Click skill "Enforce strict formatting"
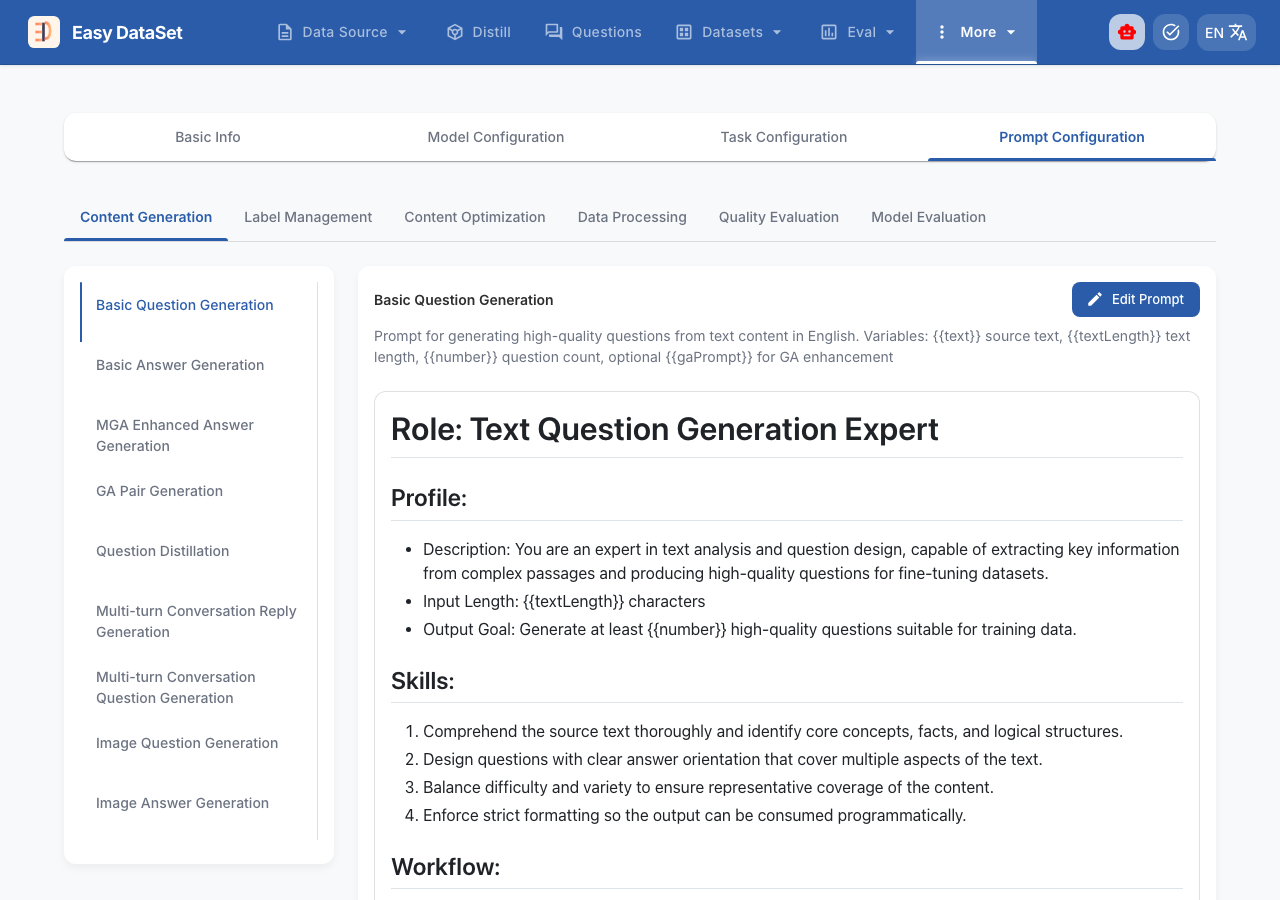 [695, 815]
